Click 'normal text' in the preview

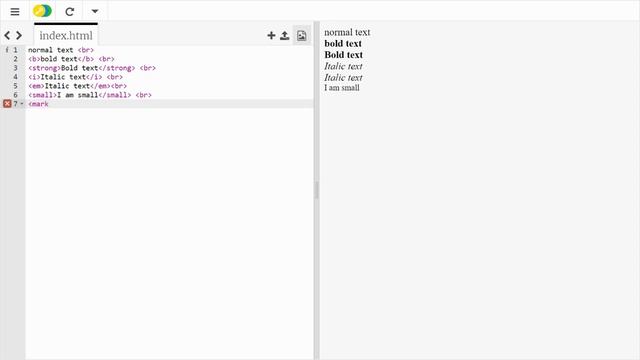347,32
